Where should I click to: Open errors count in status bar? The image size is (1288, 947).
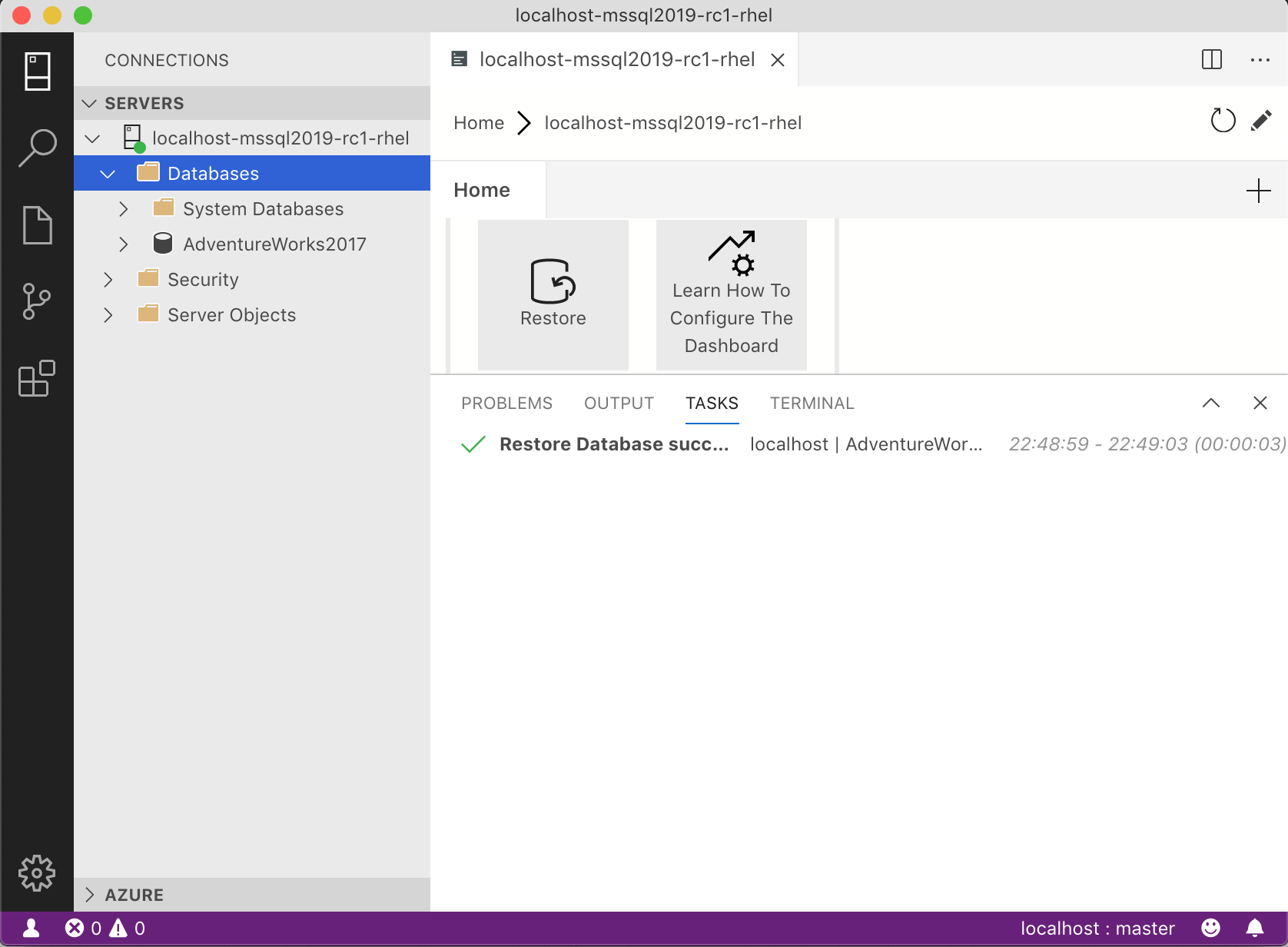click(83, 929)
